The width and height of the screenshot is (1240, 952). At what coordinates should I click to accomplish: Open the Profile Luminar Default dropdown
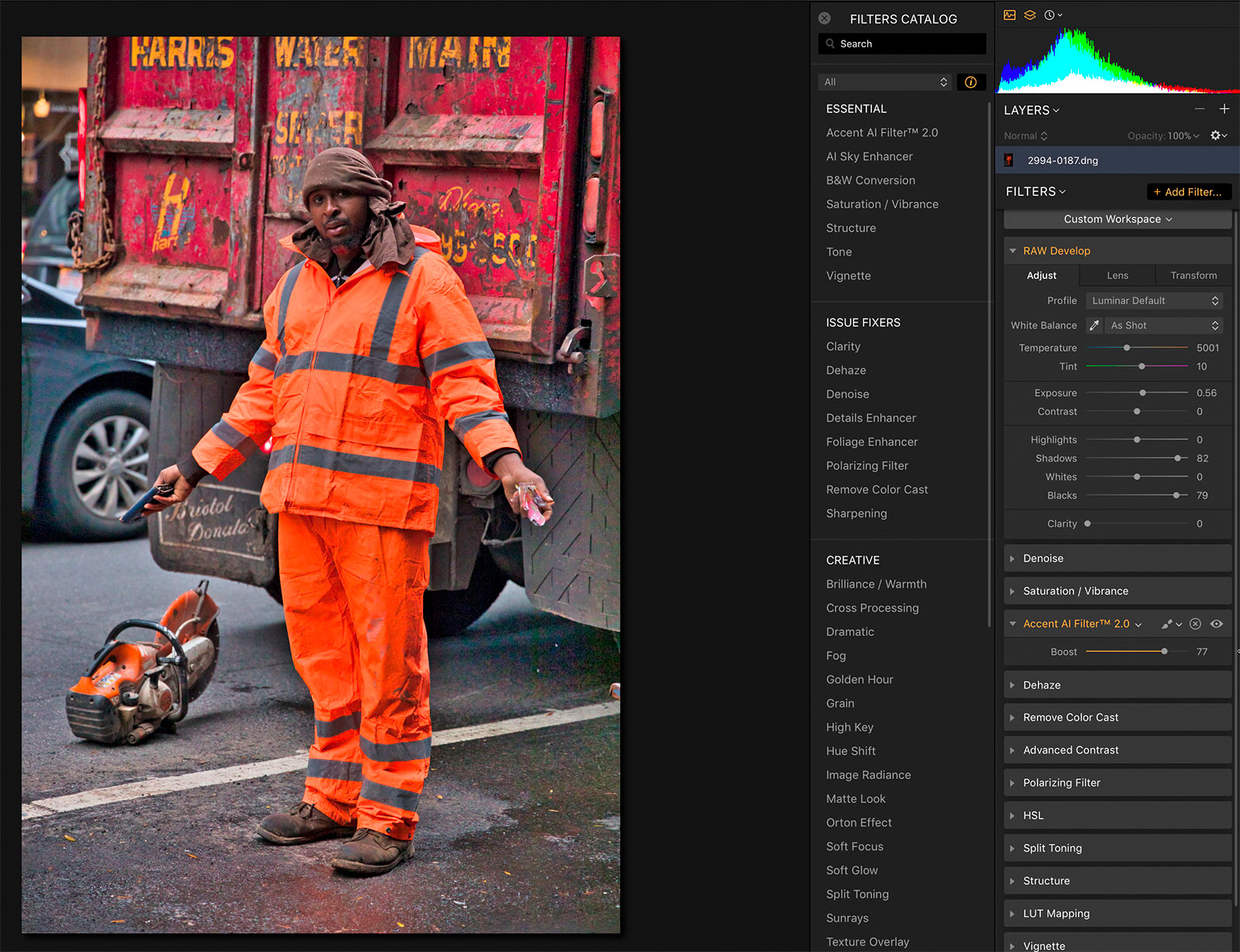click(x=1154, y=301)
